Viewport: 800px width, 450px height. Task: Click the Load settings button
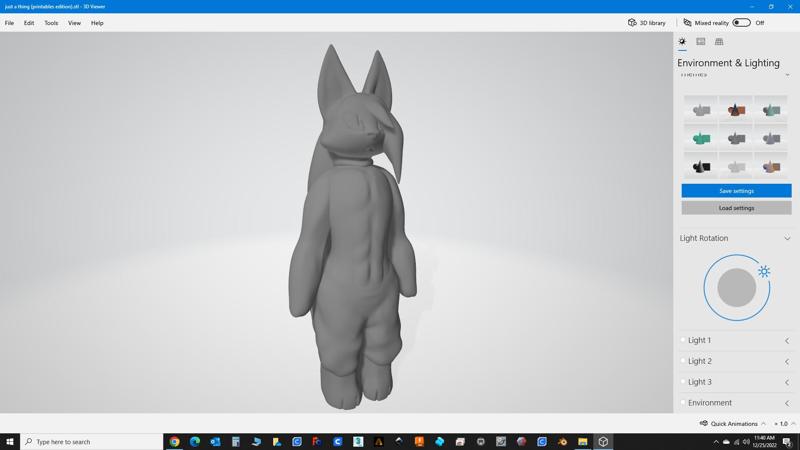point(736,208)
